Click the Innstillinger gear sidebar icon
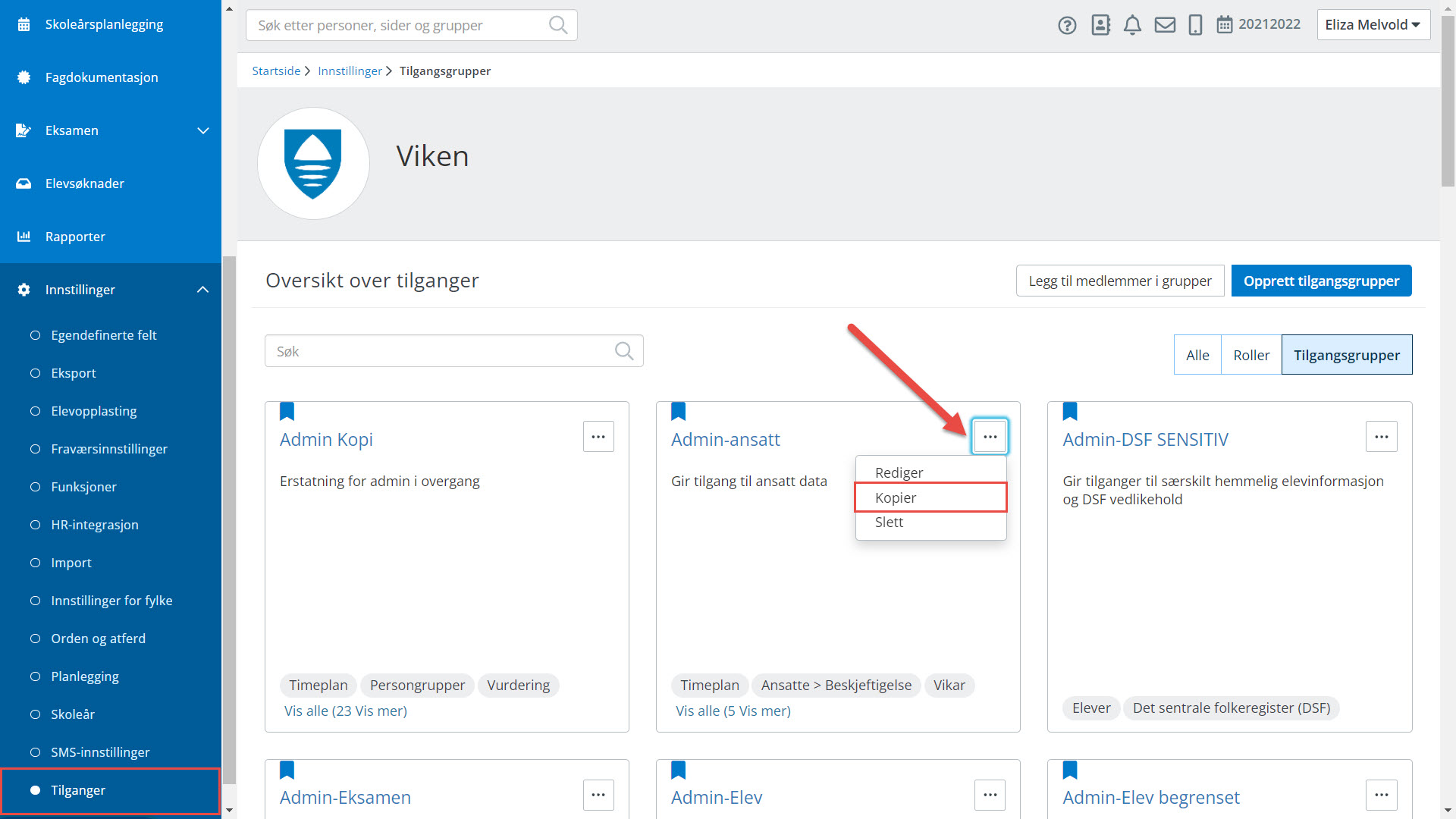The width and height of the screenshot is (1456, 819). (x=24, y=290)
